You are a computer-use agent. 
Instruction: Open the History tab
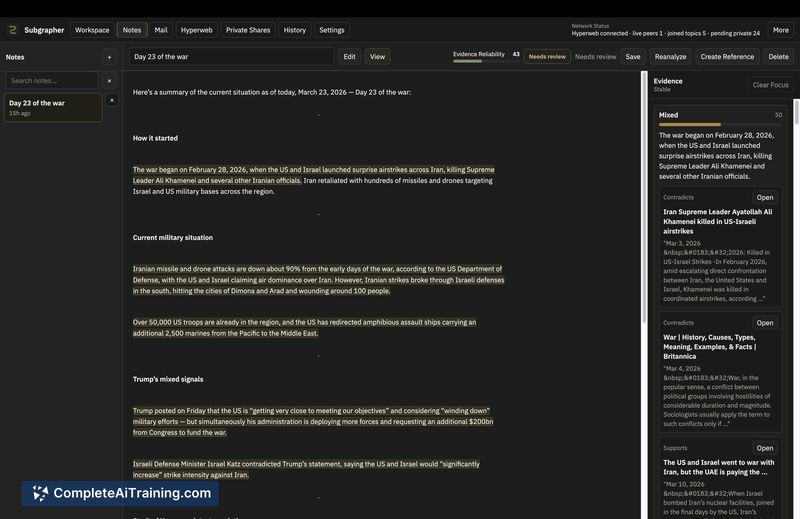click(x=294, y=30)
